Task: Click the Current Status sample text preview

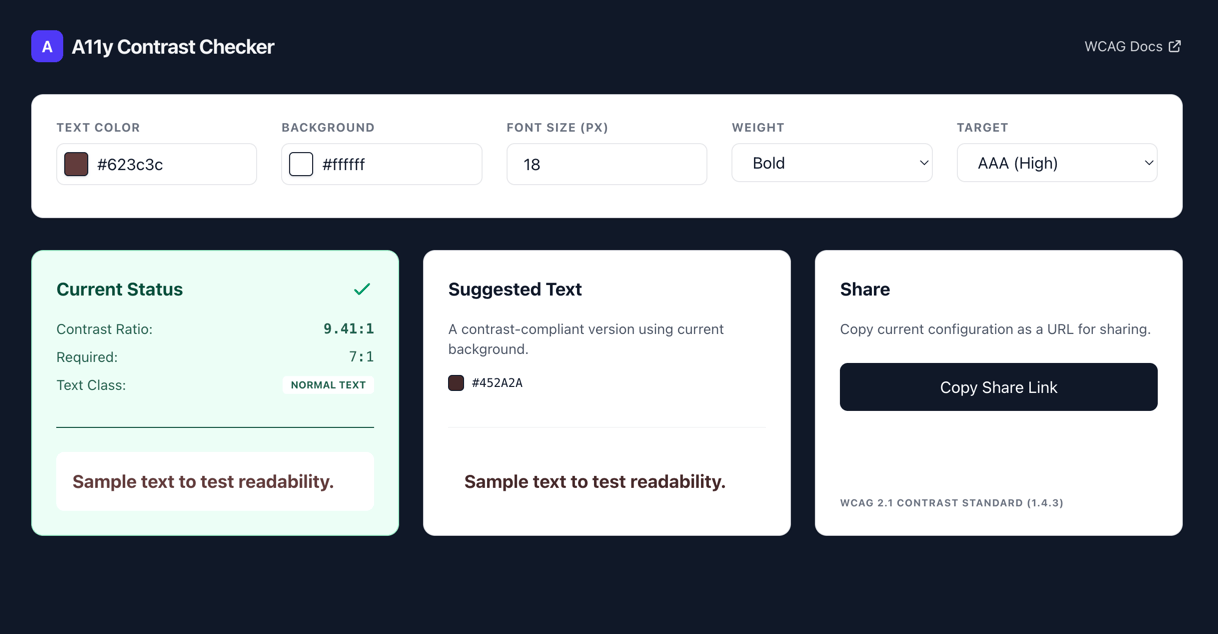Action: click(x=203, y=482)
